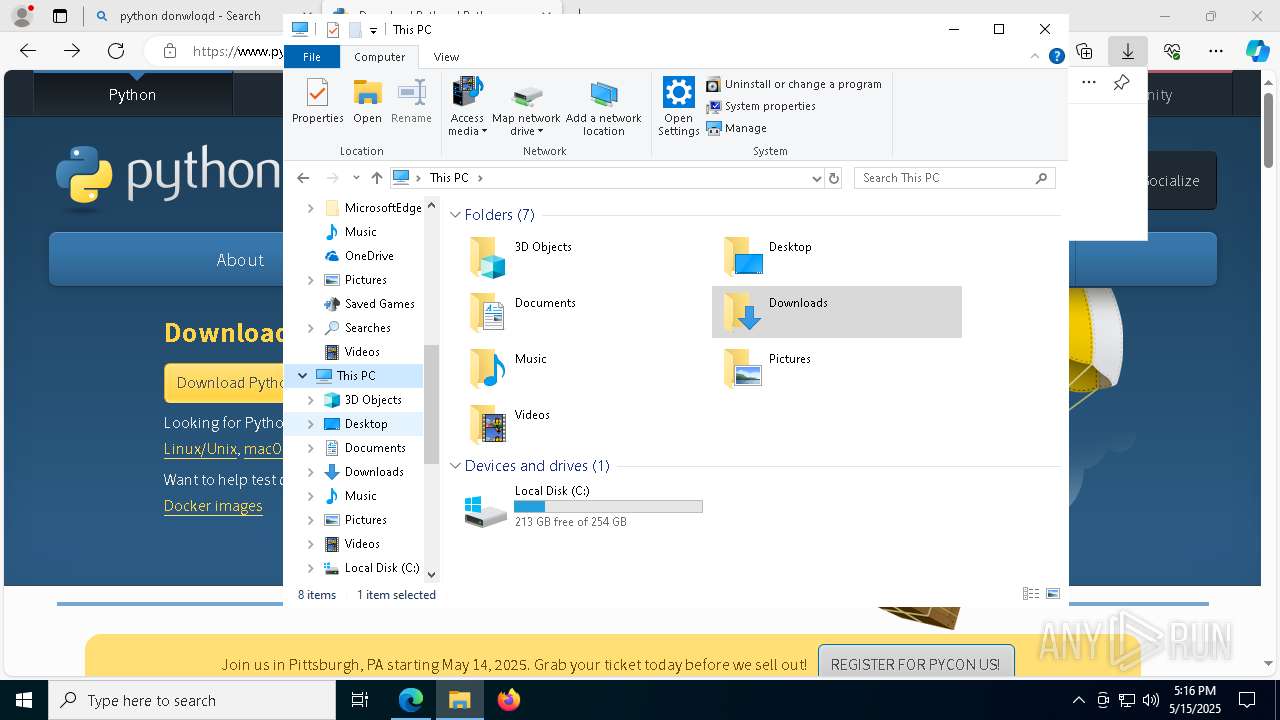Click the quick access Properties icon in the title bar

(x=333, y=30)
